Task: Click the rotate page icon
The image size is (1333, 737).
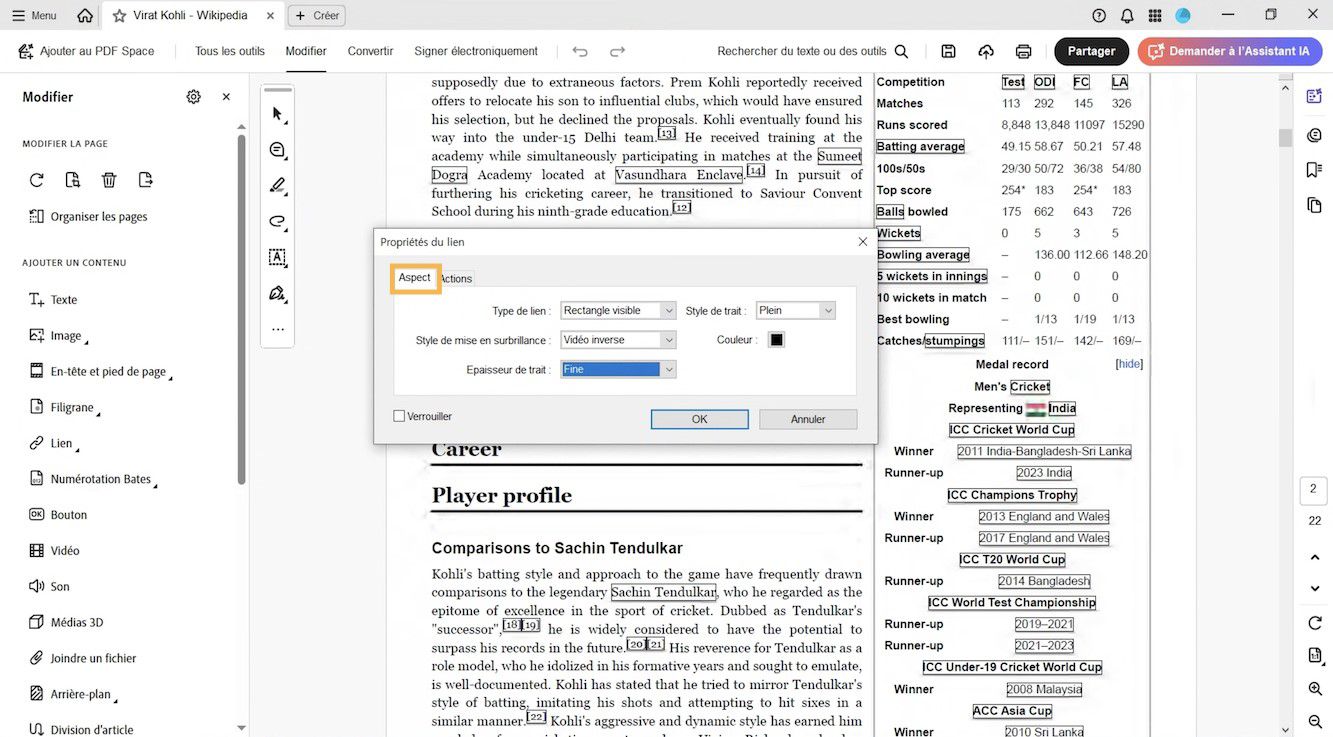Action: [37, 180]
